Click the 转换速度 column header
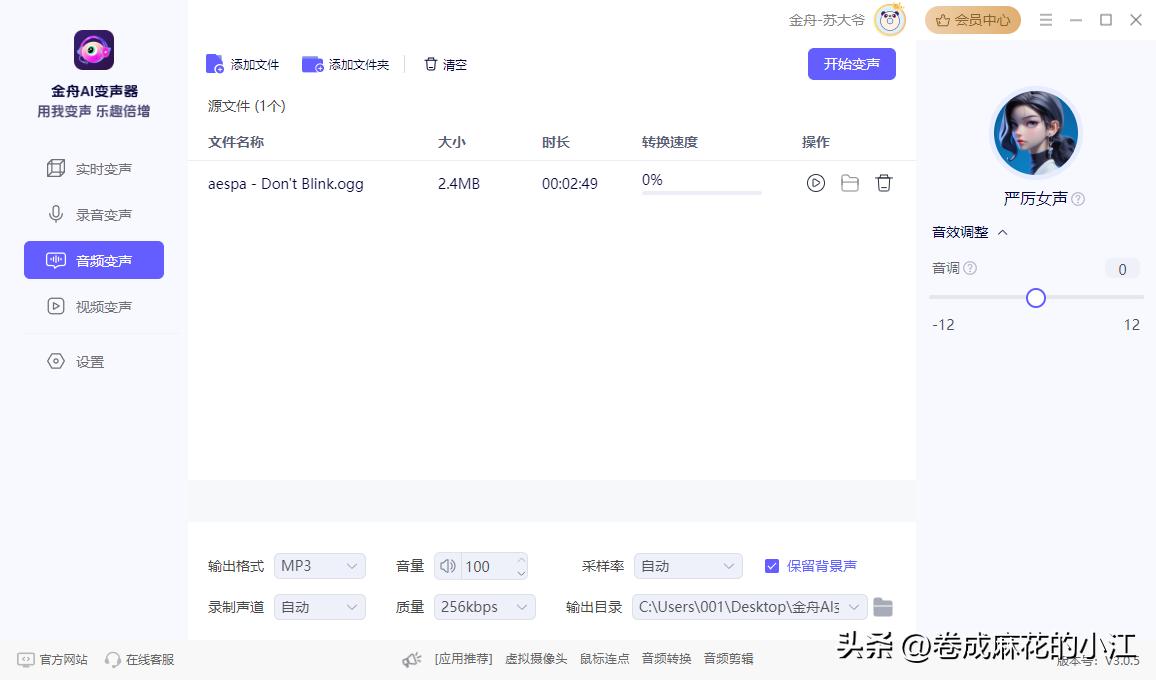The height and width of the screenshot is (680, 1156). point(670,142)
